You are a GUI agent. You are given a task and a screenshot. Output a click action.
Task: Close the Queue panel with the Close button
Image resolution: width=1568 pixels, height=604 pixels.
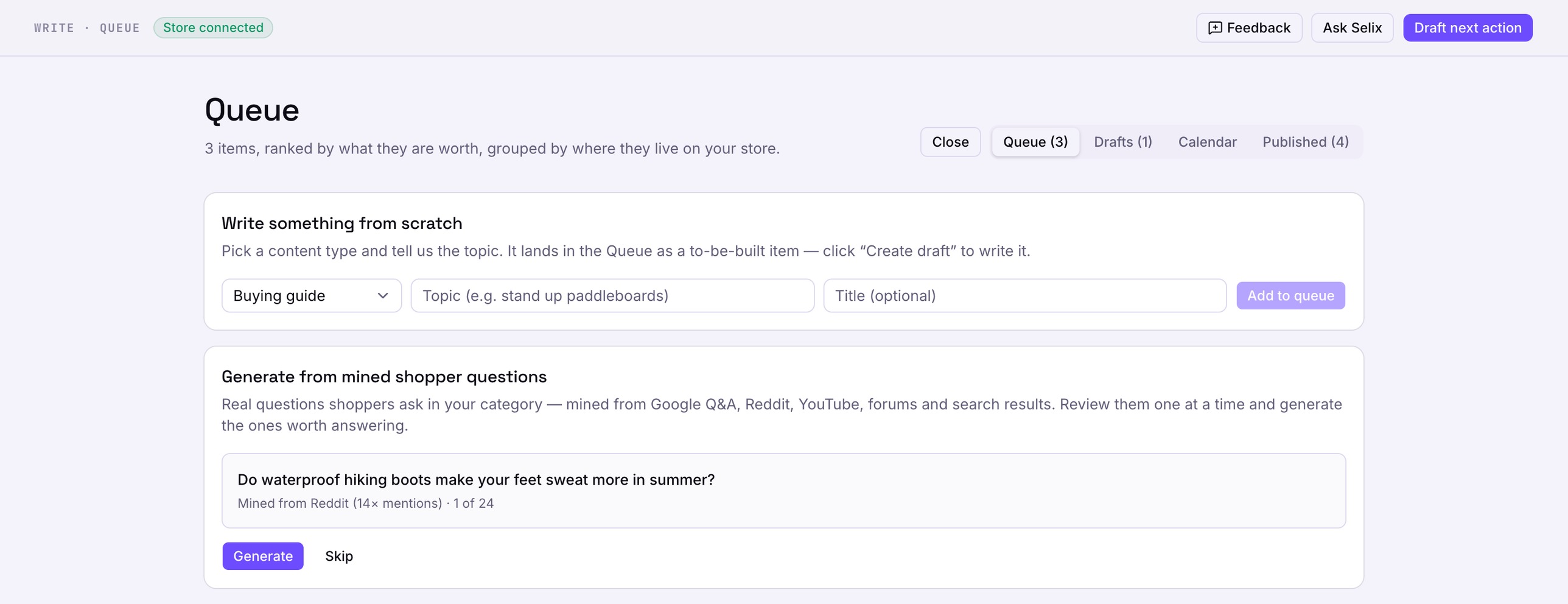click(950, 142)
